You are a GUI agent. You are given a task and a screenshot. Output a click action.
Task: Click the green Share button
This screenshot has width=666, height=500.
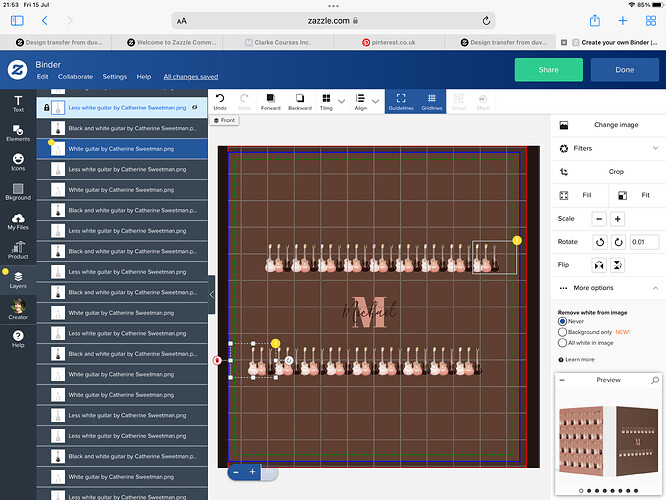point(548,70)
